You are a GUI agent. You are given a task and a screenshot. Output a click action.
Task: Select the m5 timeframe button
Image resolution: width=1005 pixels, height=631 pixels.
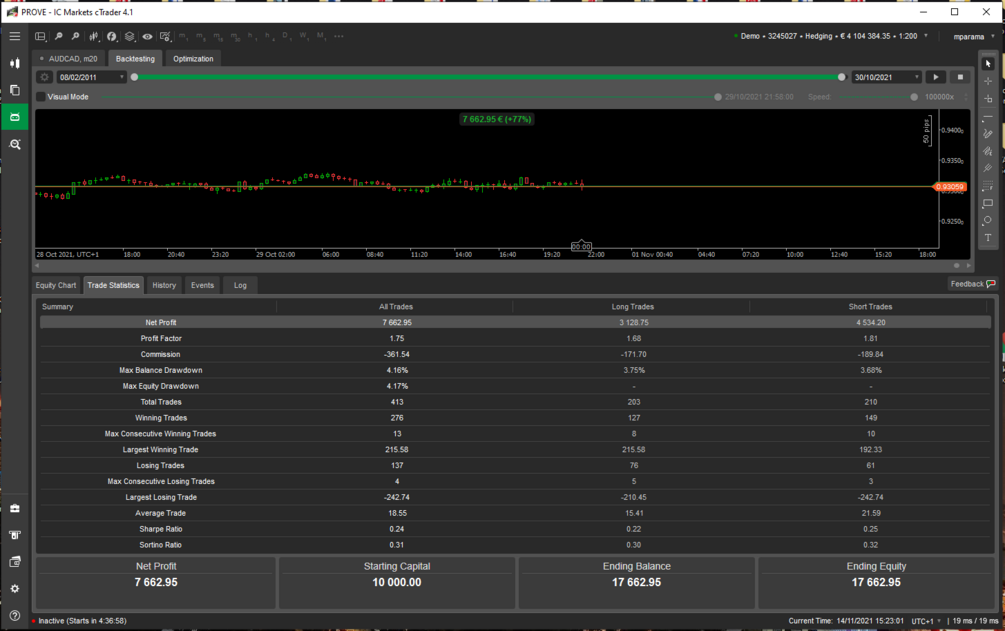pos(201,37)
